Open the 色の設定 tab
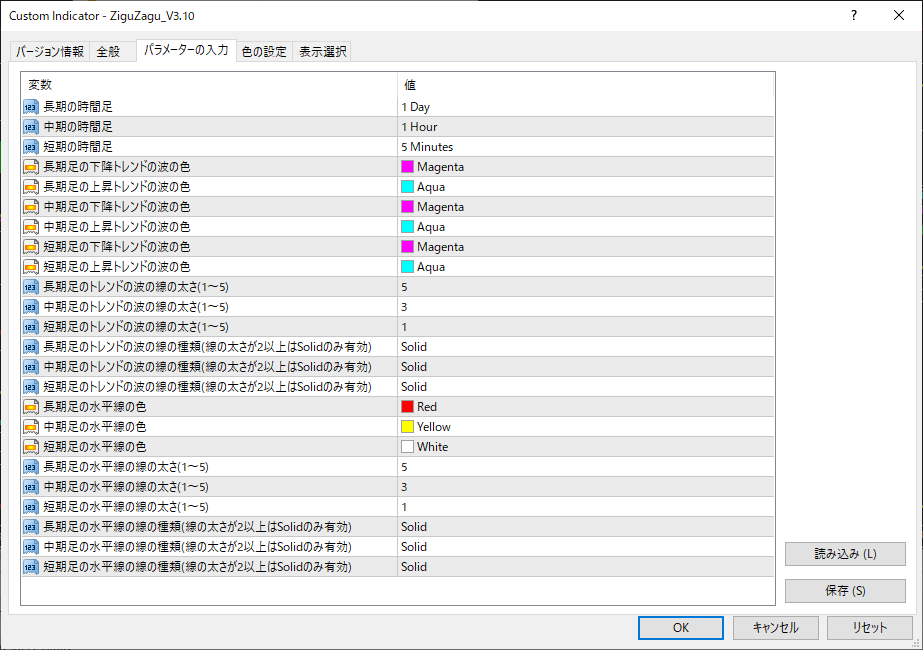 pos(264,52)
